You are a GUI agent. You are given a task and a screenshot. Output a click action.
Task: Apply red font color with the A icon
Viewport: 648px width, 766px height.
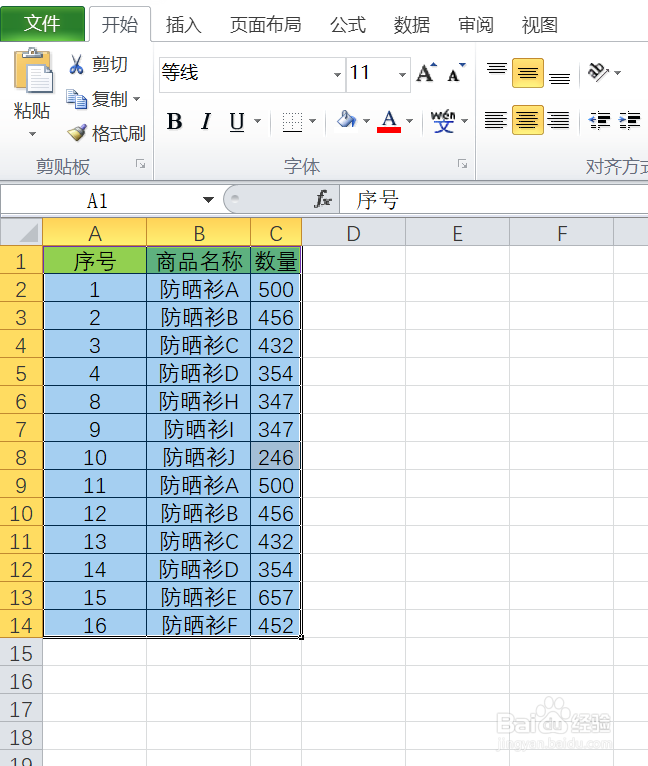click(x=389, y=121)
